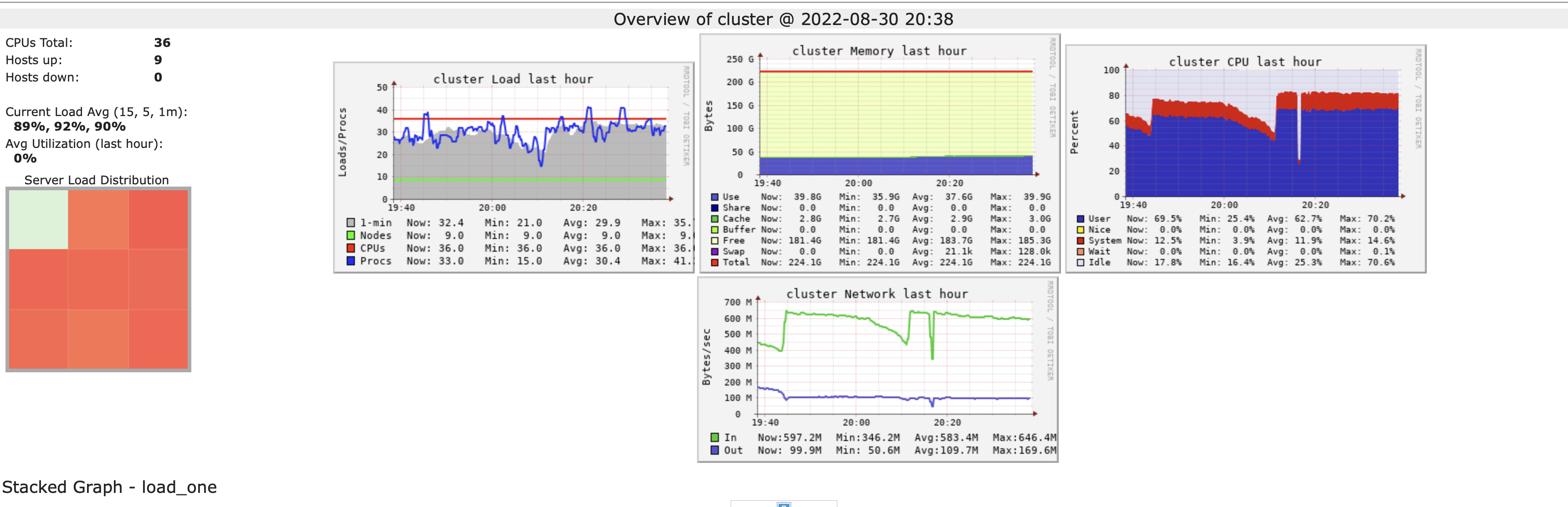This screenshot has height=507, width=1568.
Task: Click the Procs blue legend swatch
Action: coord(351,261)
